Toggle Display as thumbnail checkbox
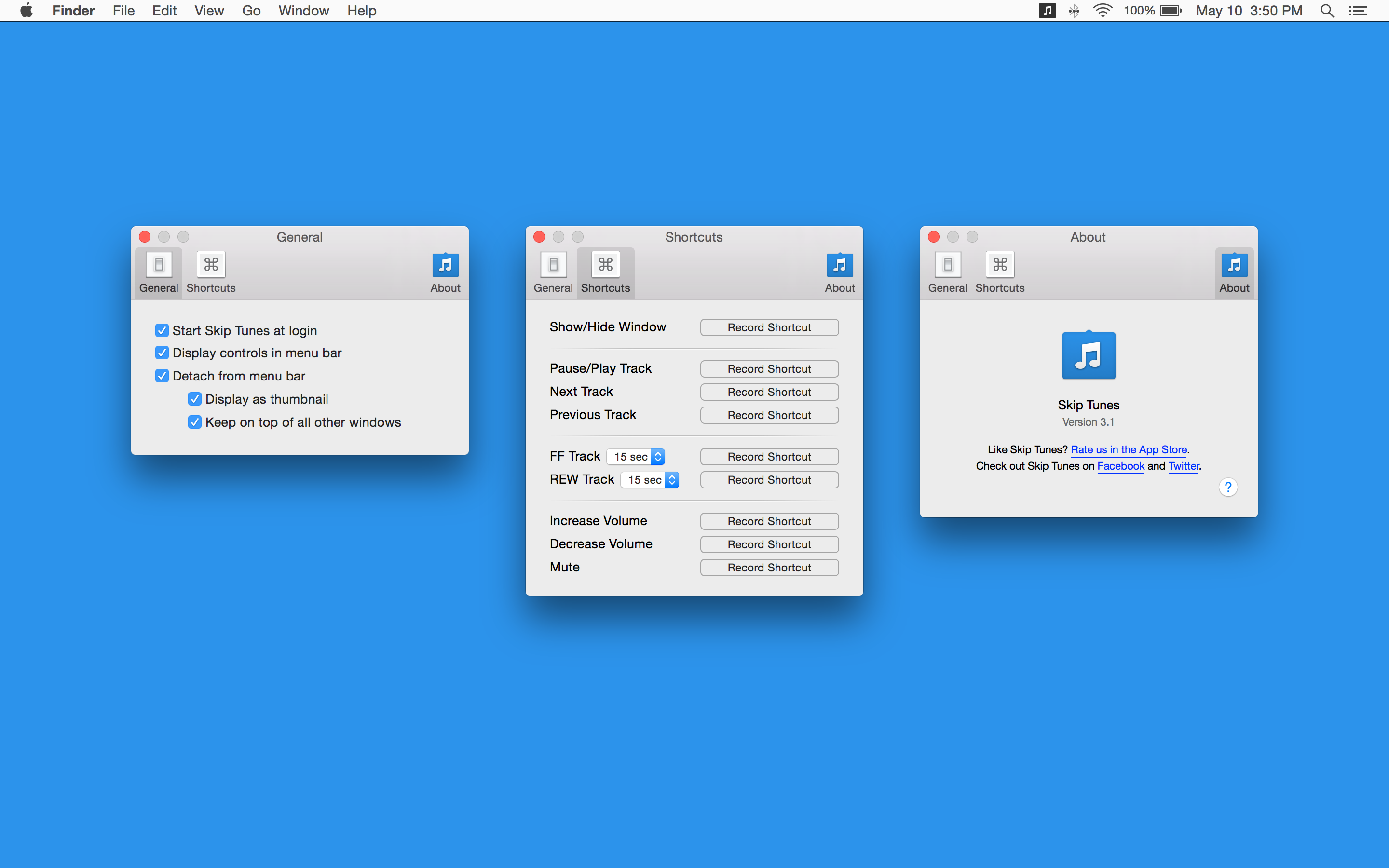Viewport: 1389px width, 868px height. tap(194, 399)
